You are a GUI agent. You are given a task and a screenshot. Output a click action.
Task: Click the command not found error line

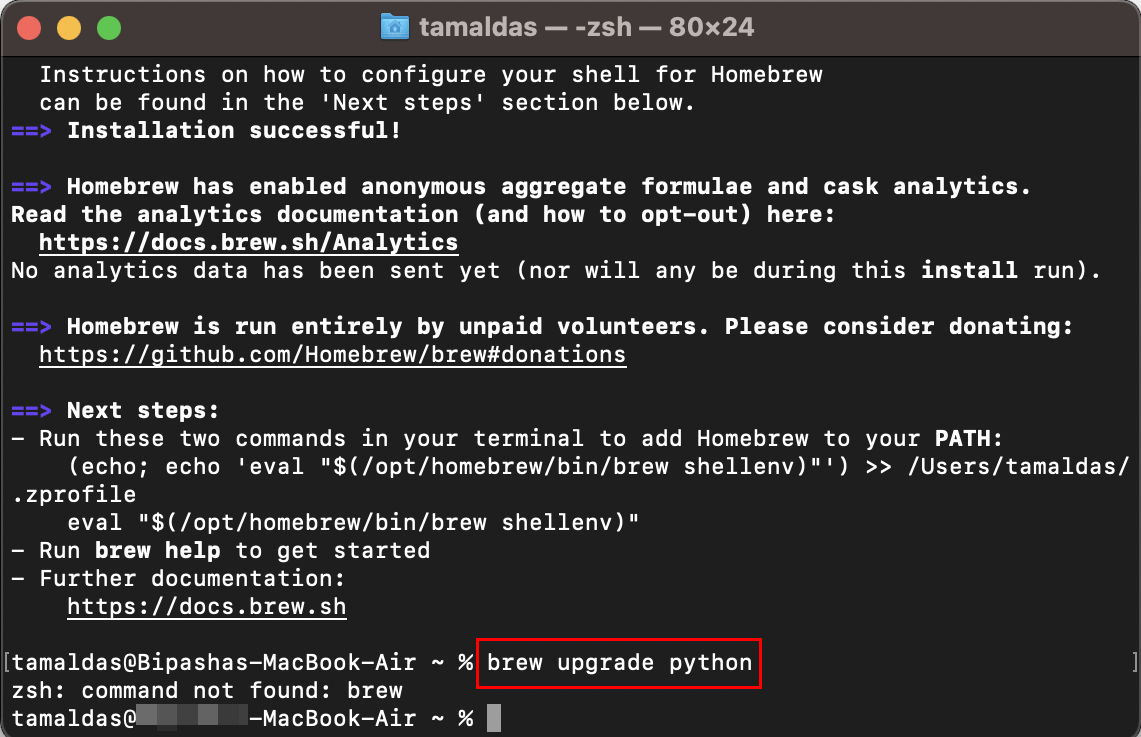tap(200, 690)
